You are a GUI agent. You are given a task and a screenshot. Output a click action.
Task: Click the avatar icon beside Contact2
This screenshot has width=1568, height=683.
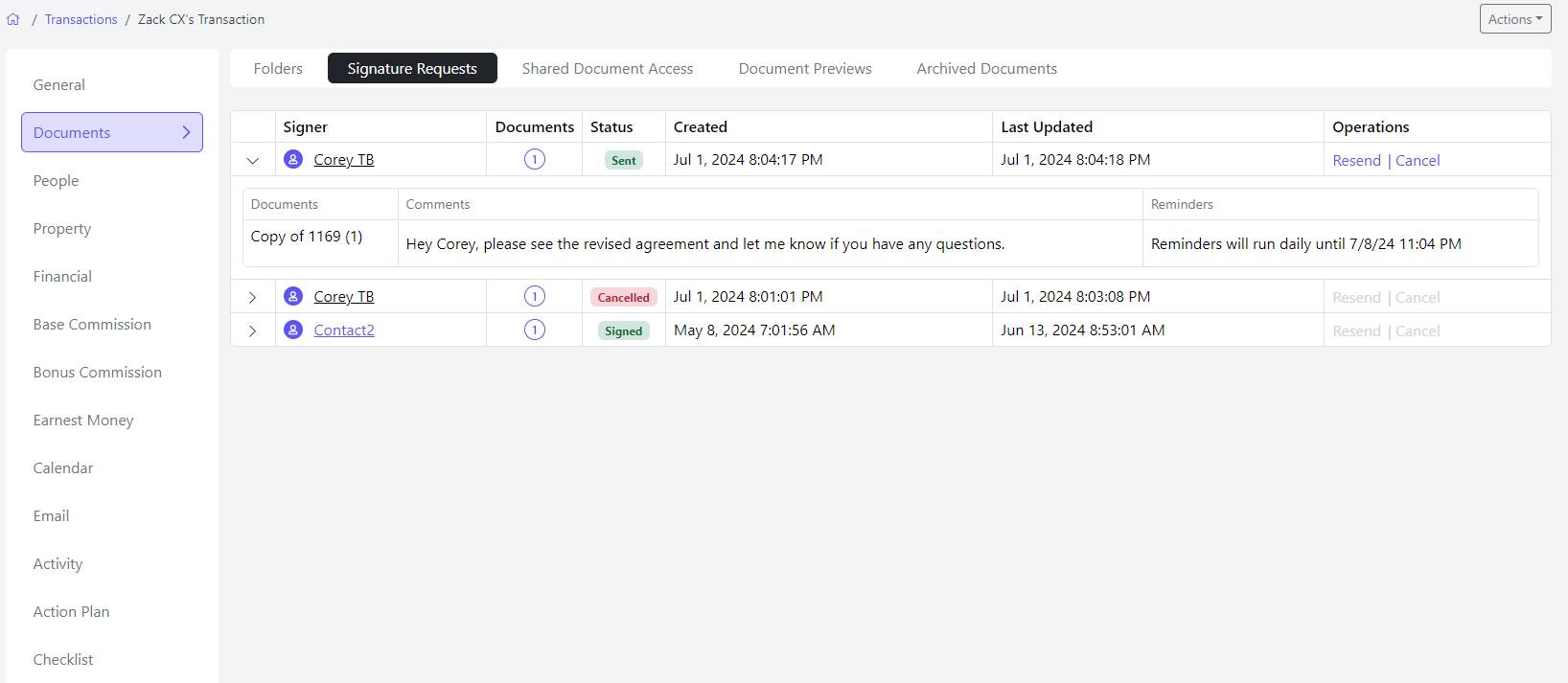click(x=293, y=330)
